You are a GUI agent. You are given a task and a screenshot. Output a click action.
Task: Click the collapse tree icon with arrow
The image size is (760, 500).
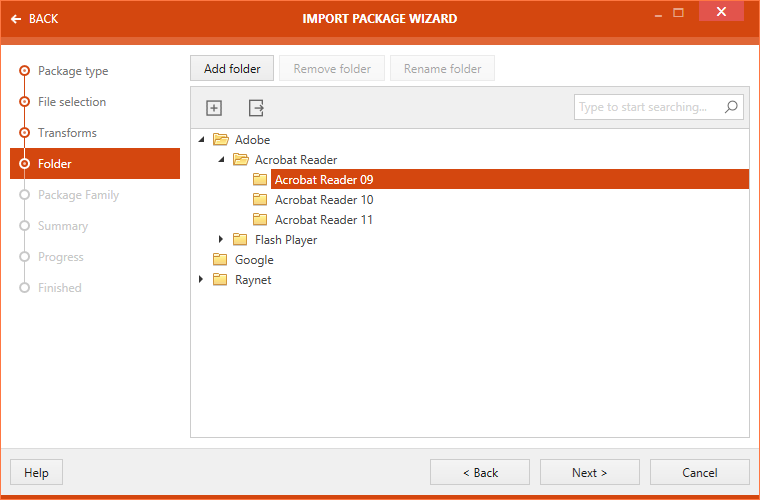(256, 108)
